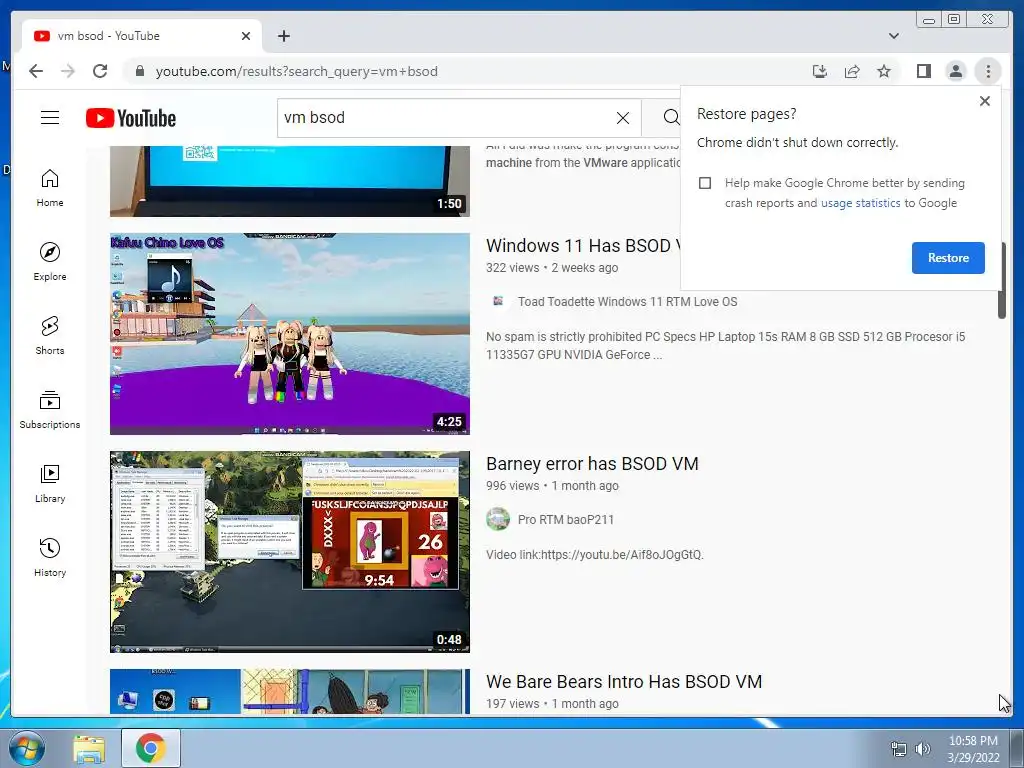Viewport: 1024px width, 768px height.
Task: Open the volume tray icon
Action: [x=922, y=749]
